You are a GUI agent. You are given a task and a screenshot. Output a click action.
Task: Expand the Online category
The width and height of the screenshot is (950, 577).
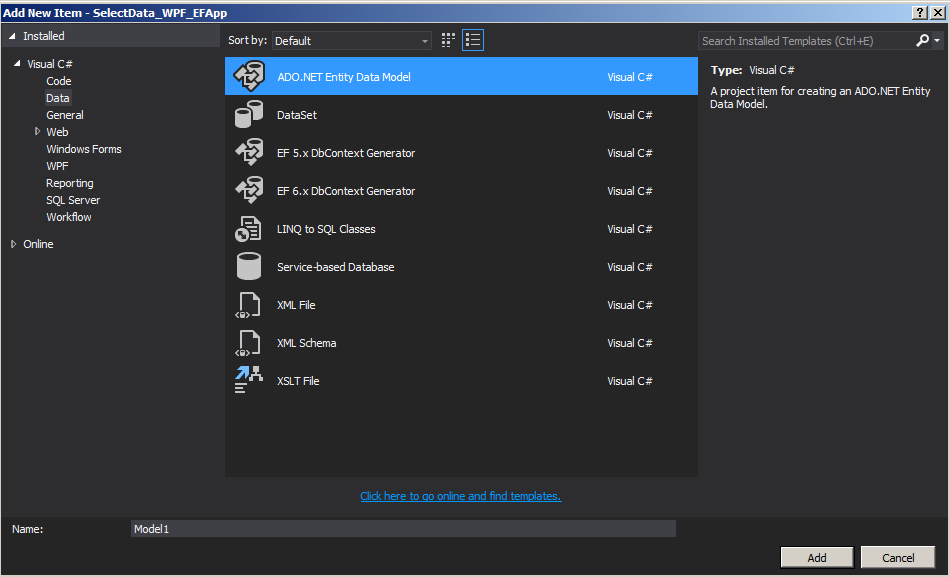(14, 244)
